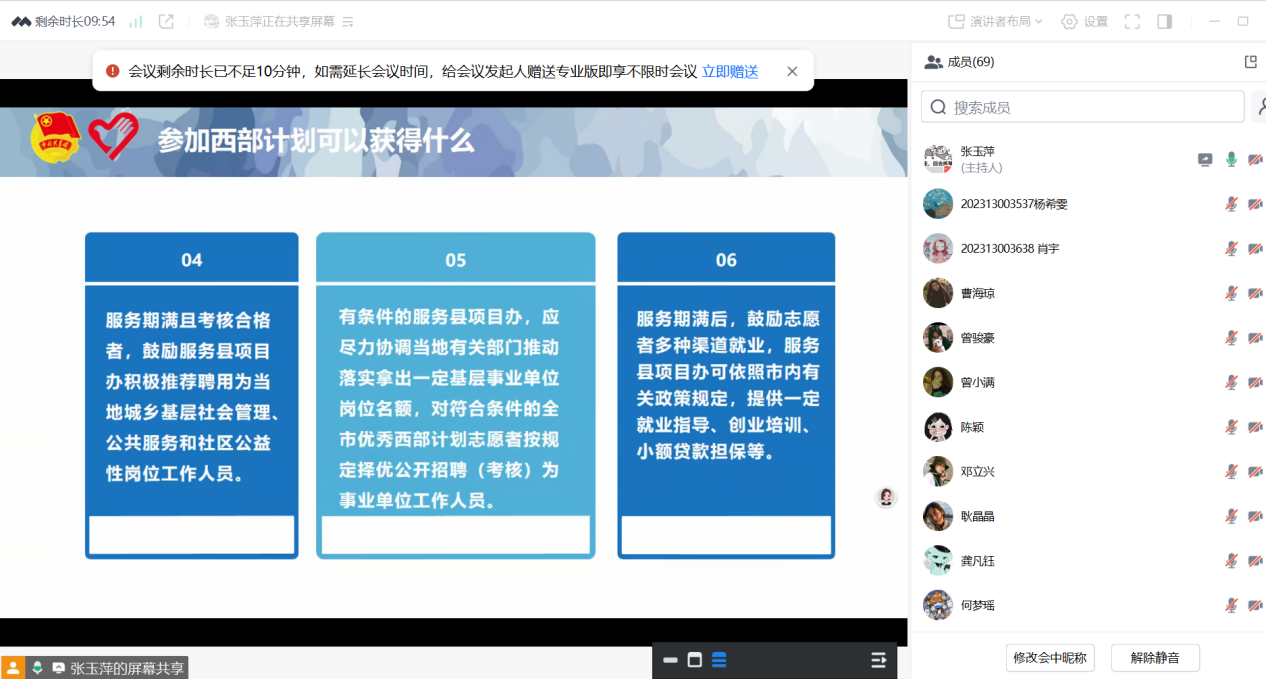Toggle camera icon for 陈颖
Image resolution: width=1266 pixels, height=679 pixels.
click(x=1255, y=427)
